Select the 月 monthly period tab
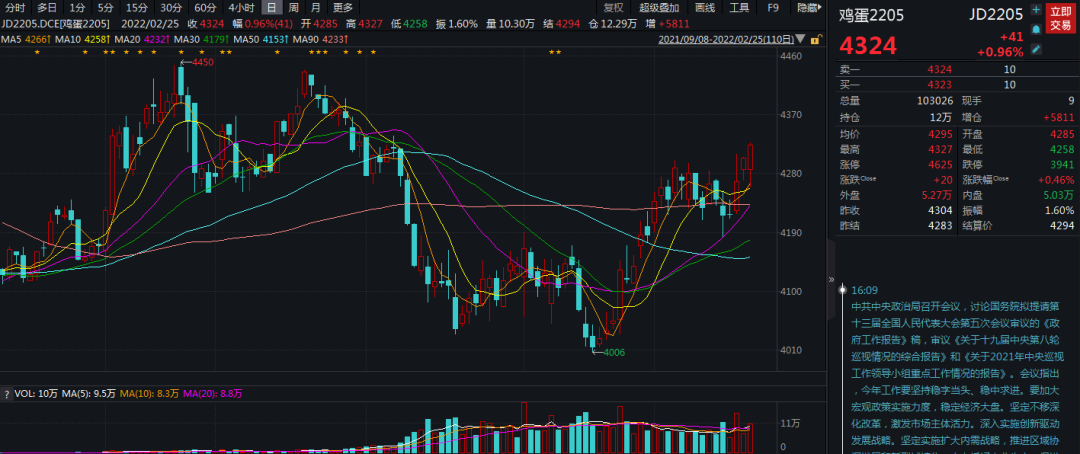Screen dimensions: 1080x454 click(315, 8)
